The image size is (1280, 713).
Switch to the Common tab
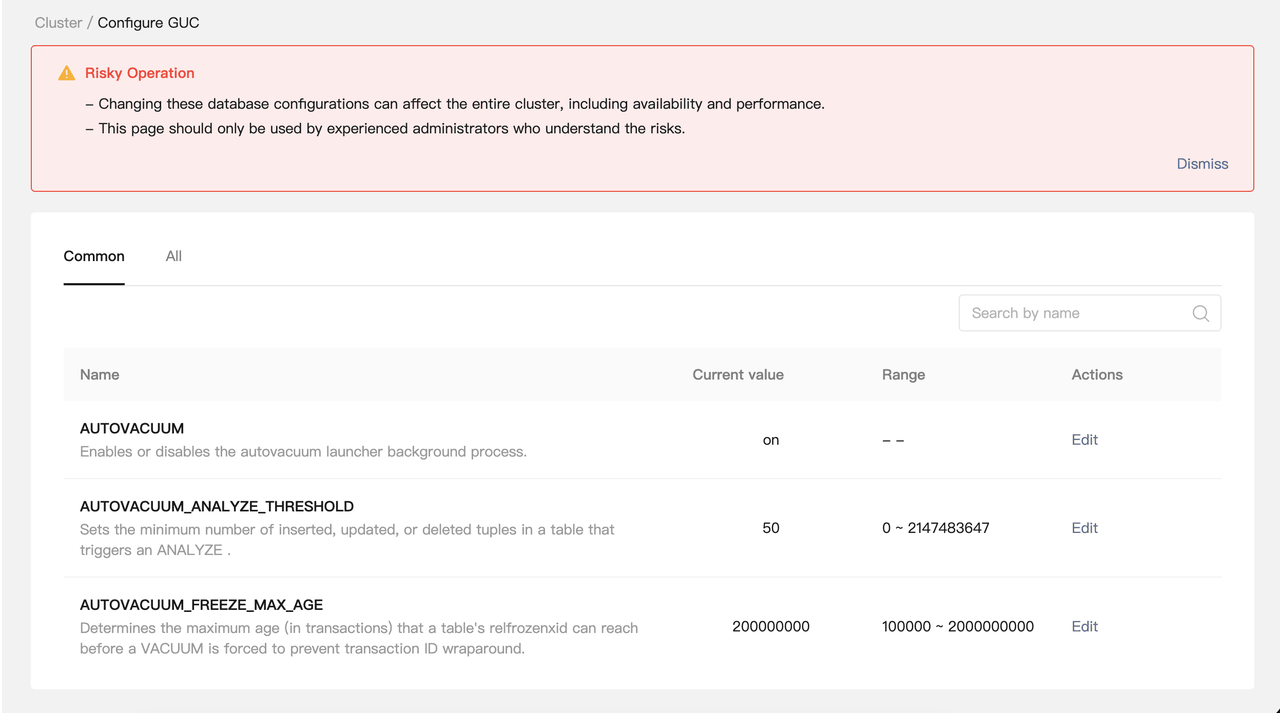(94, 256)
